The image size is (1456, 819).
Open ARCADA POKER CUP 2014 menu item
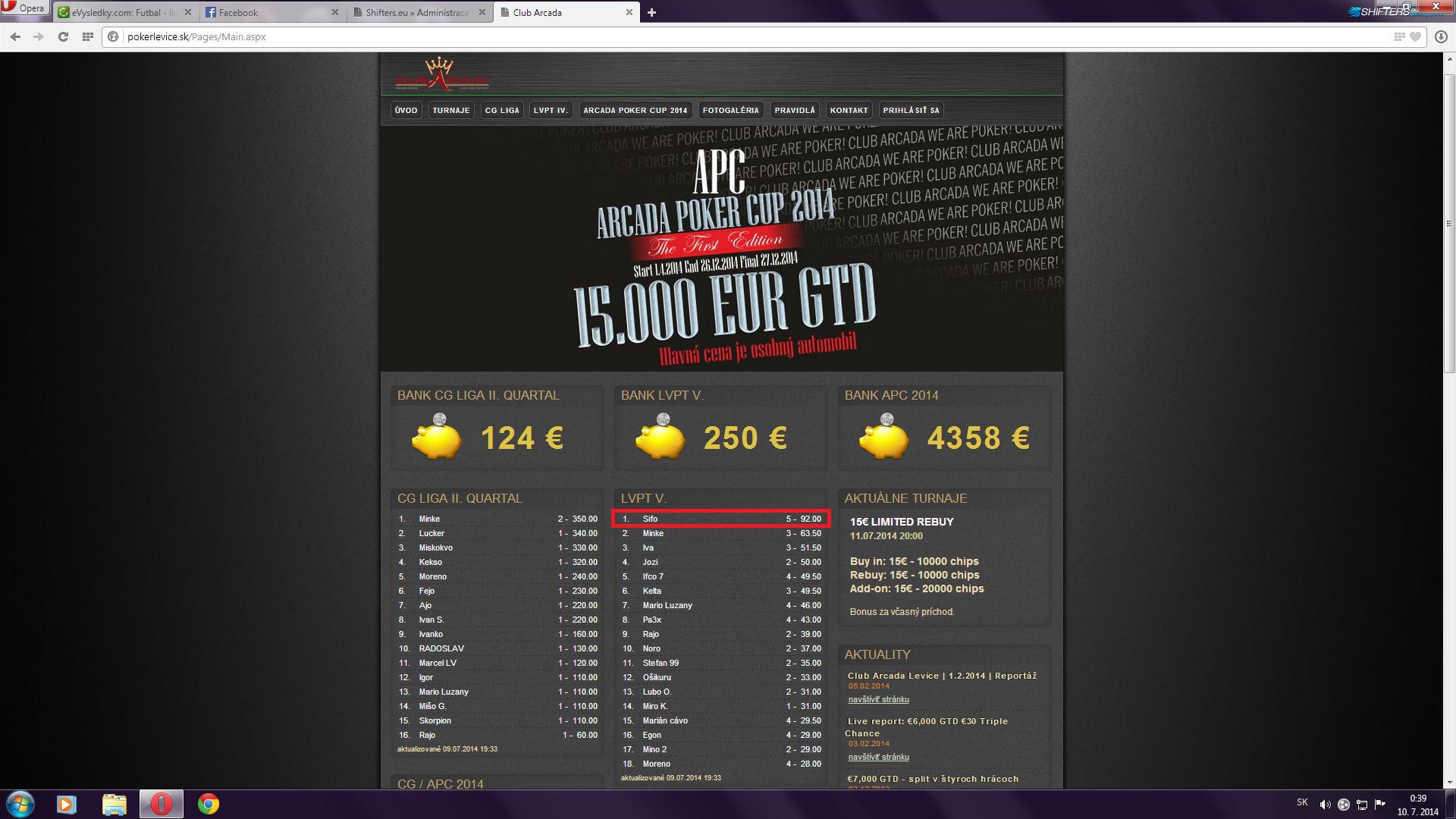(635, 110)
